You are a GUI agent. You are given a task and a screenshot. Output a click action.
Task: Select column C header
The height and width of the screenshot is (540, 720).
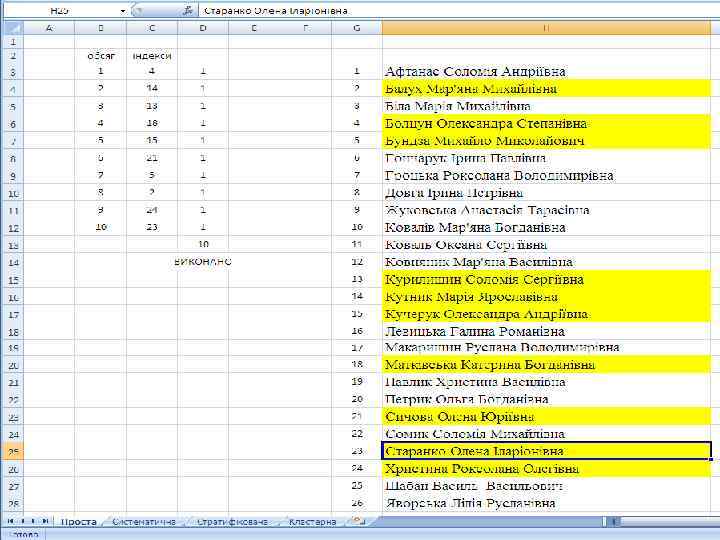[x=152, y=28]
